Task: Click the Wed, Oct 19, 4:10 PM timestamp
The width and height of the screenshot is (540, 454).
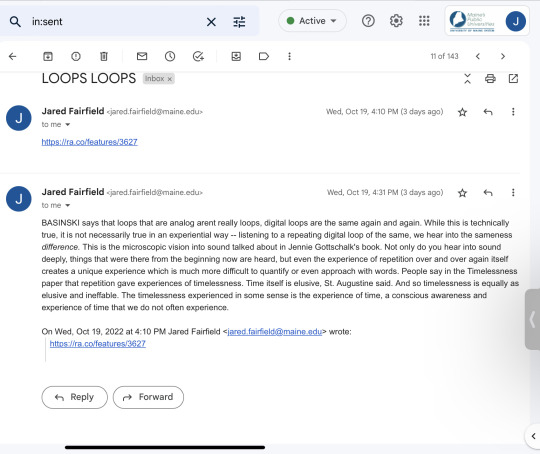Action: [x=384, y=112]
